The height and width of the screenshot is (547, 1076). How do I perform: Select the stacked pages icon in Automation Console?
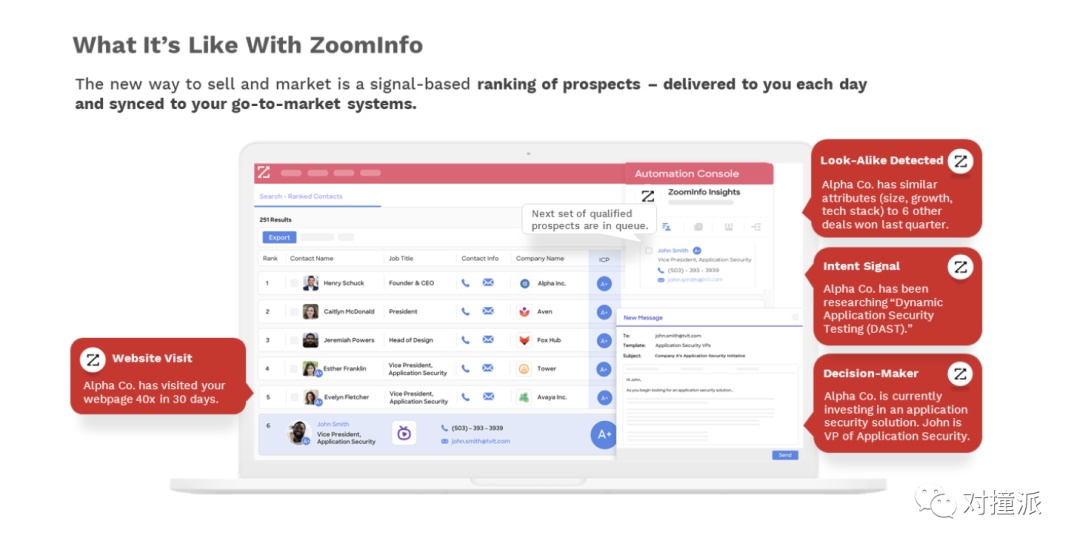tap(698, 226)
